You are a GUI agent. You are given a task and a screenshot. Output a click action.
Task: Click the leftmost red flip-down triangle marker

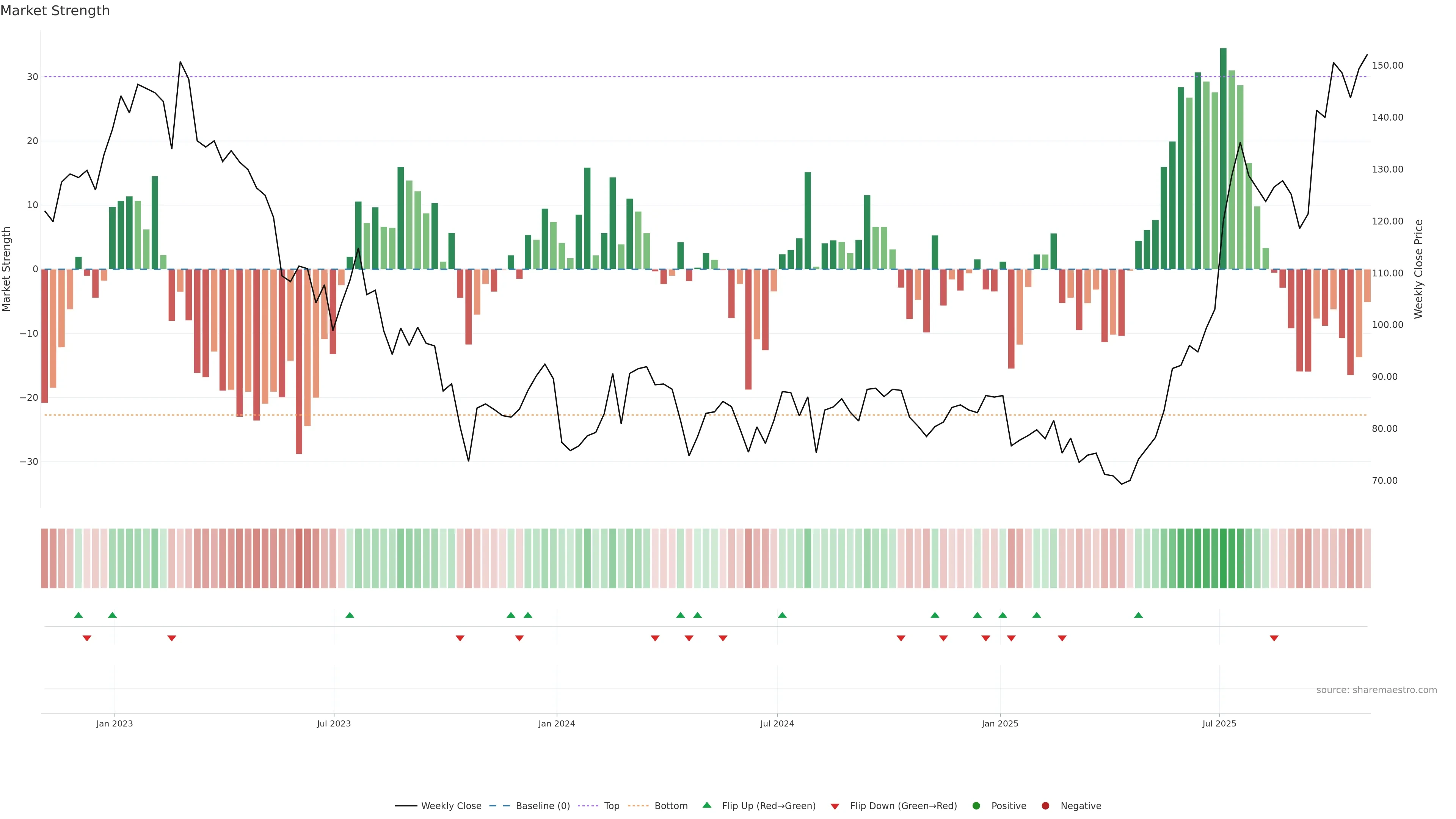point(87,638)
